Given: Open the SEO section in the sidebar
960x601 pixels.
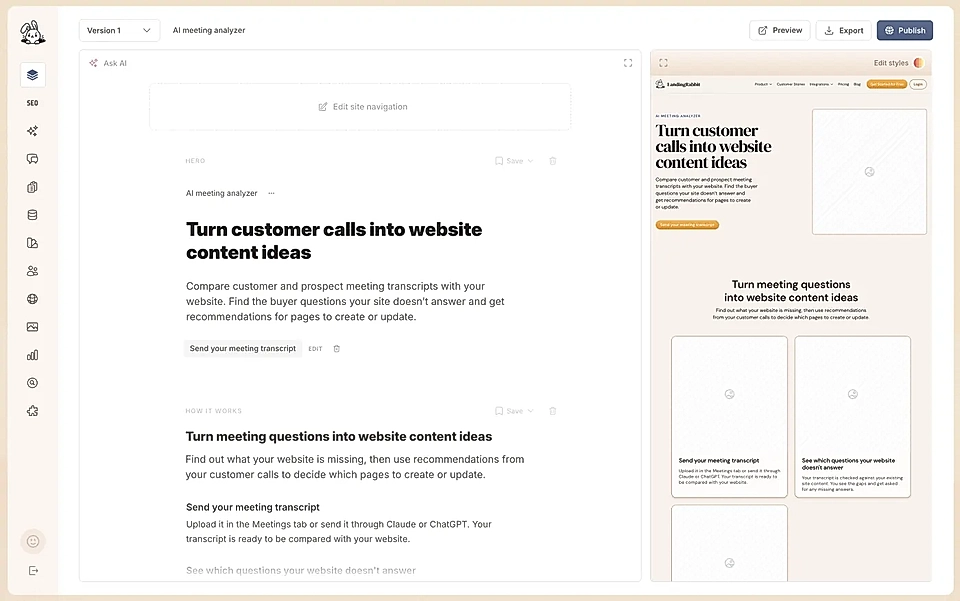Looking at the screenshot, I should pyautogui.click(x=32, y=103).
